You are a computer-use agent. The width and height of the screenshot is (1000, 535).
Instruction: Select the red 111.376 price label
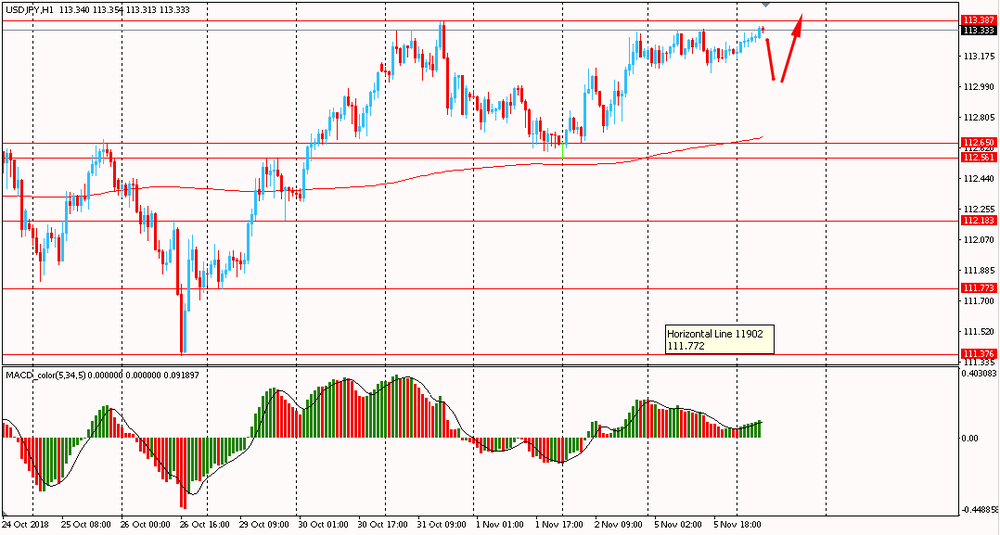point(979,354)
